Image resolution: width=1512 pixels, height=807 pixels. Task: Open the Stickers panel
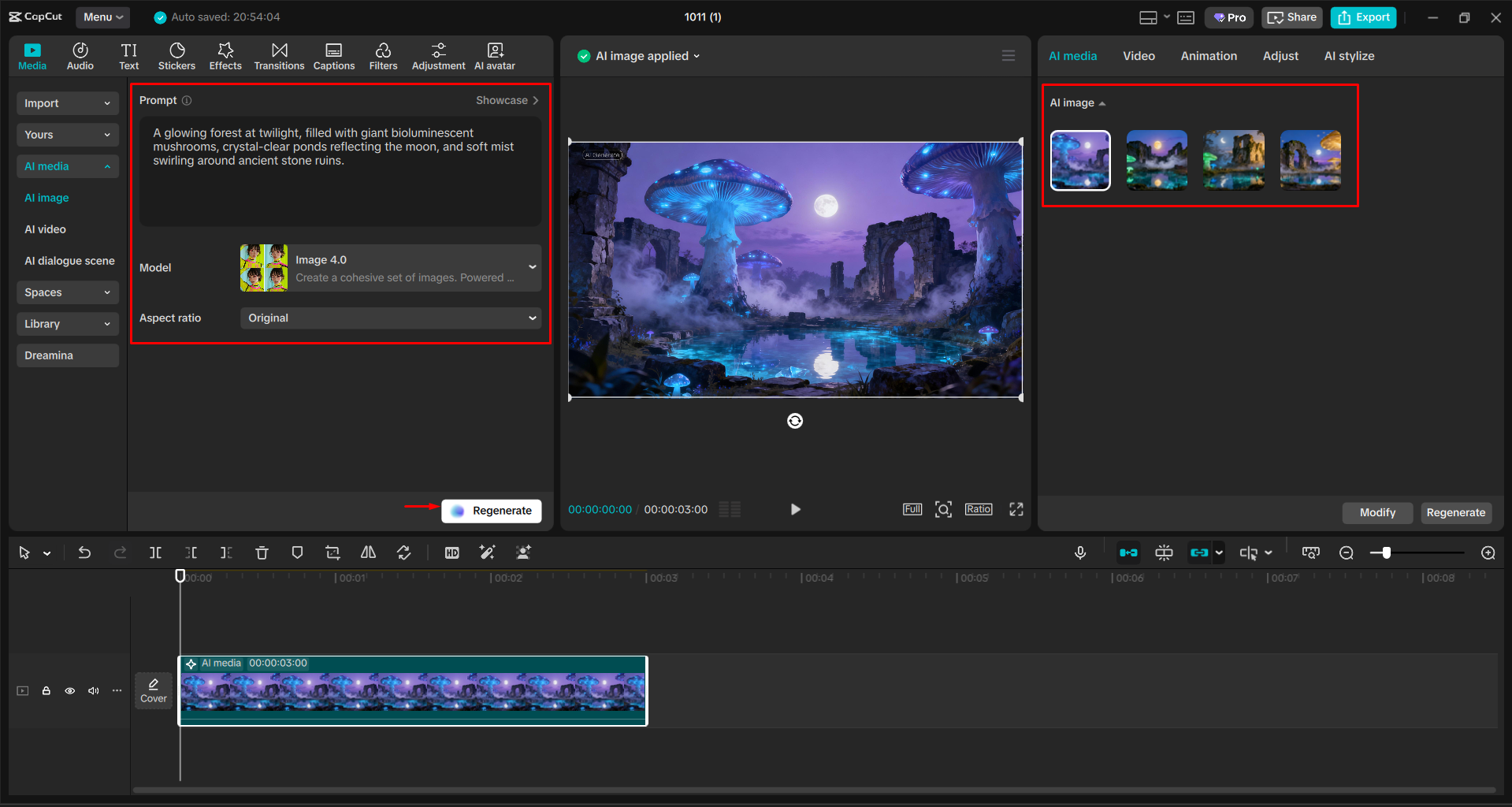176,56
